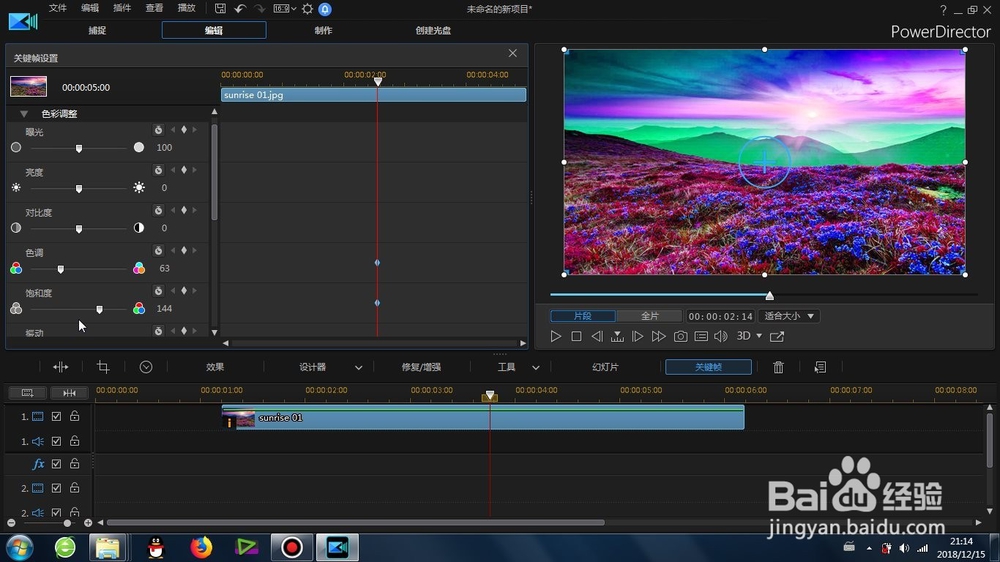The width and height of the screenshot is (1000, 562).
Task: Toggle video track 1 enable checkbox
Action: (x=56, y=417)
